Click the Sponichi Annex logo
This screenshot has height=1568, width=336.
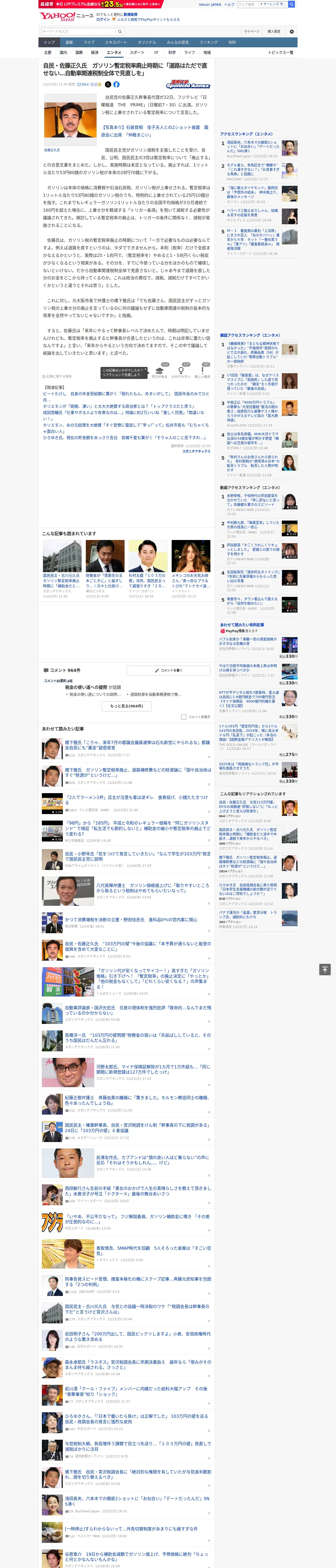point(188,85)
